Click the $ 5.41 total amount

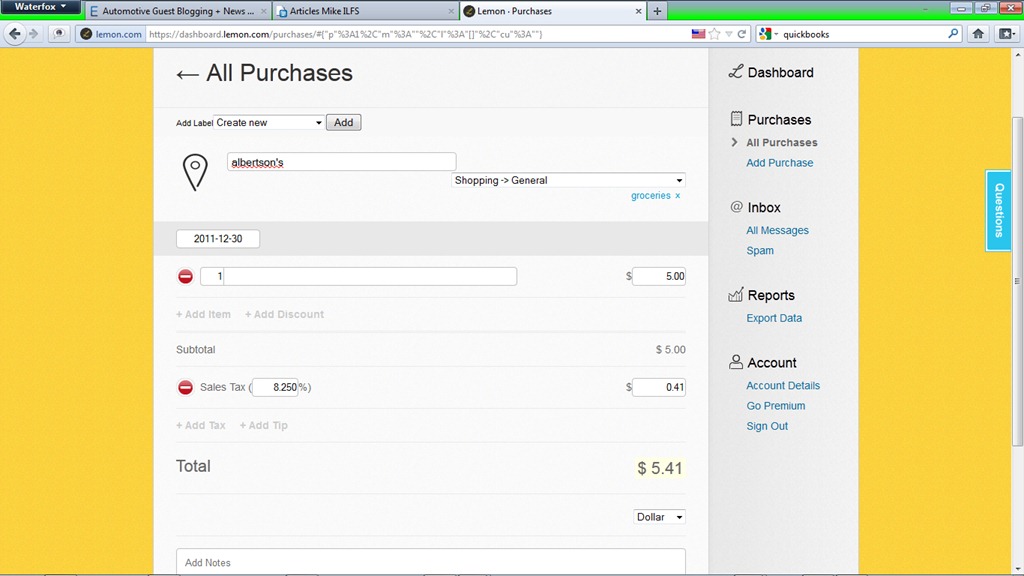(x=660, y=468)
